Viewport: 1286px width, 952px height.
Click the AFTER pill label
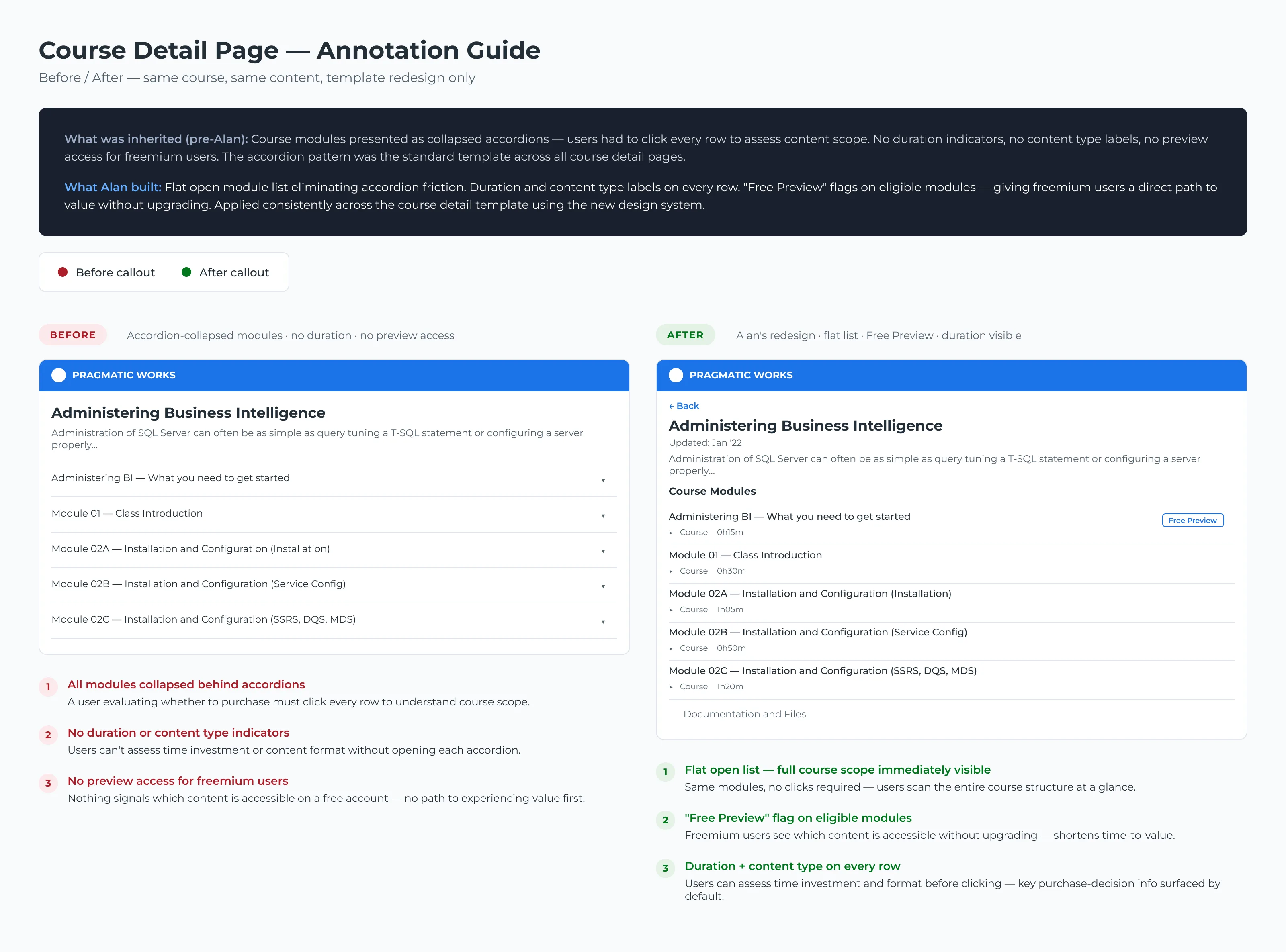(685, 335)
